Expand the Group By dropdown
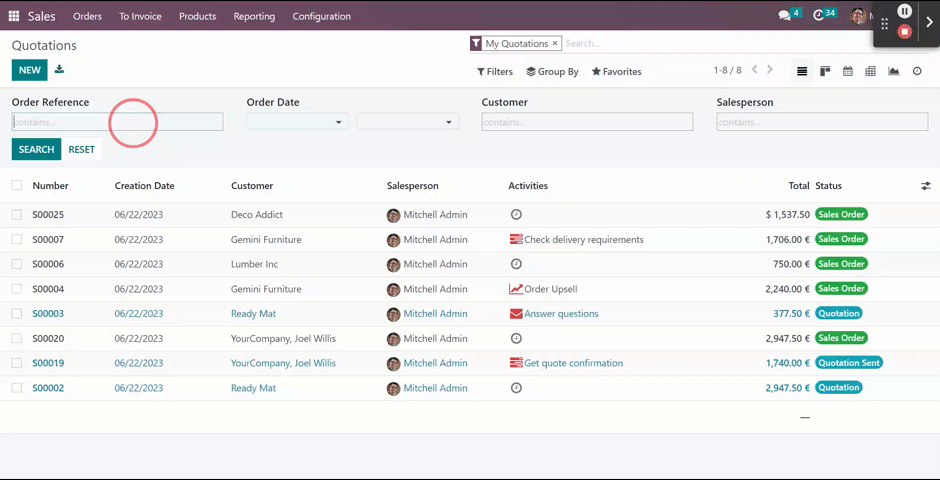The image size is (940, 480). 552,72
